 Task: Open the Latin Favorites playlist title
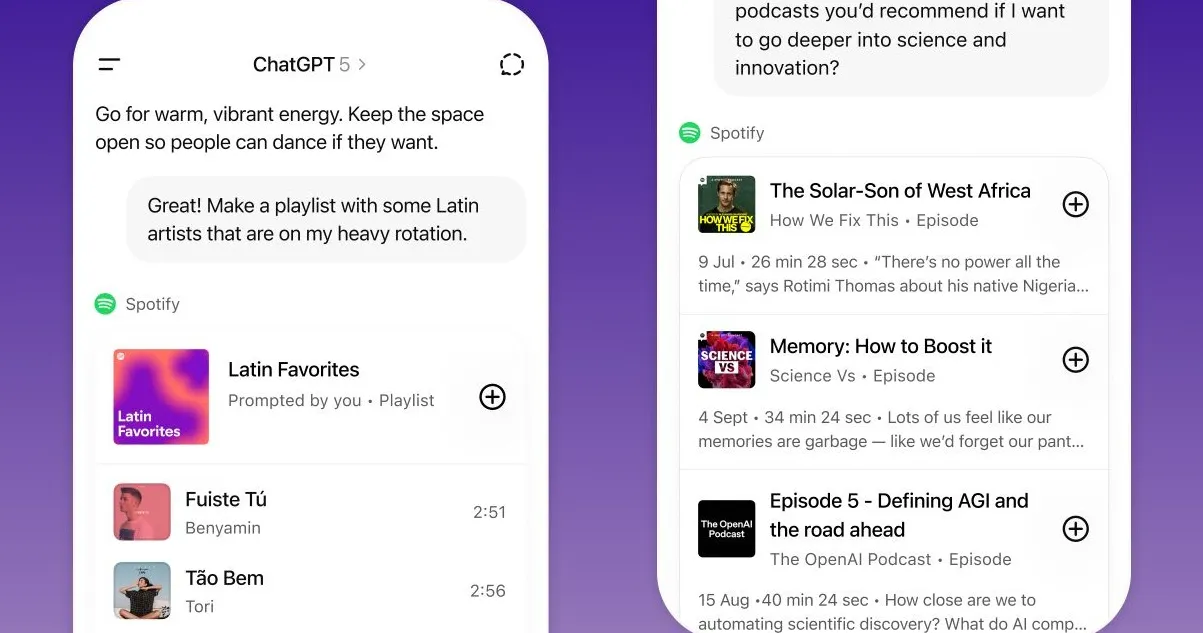[x=293, y=369]
